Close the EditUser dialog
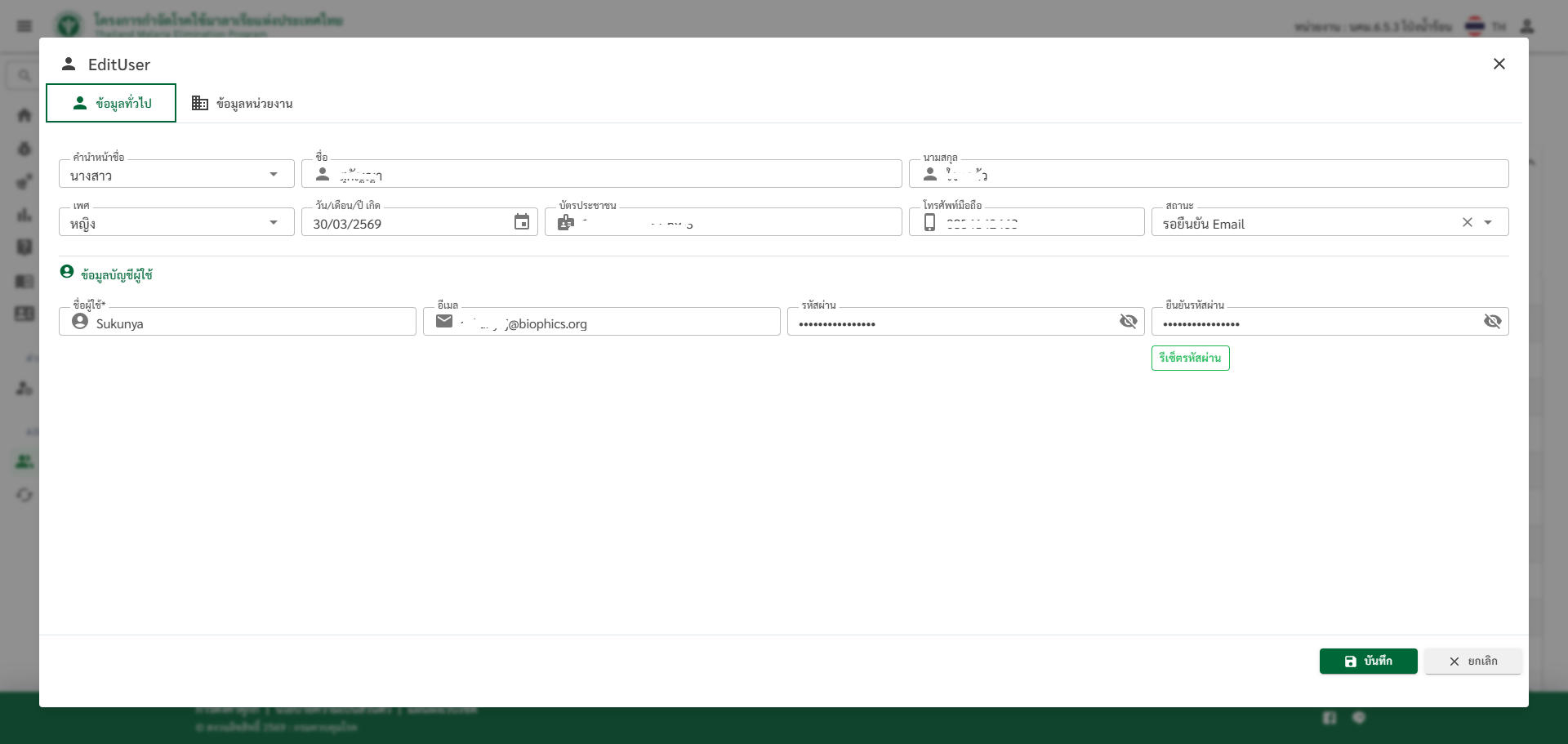 [1499, 64]
